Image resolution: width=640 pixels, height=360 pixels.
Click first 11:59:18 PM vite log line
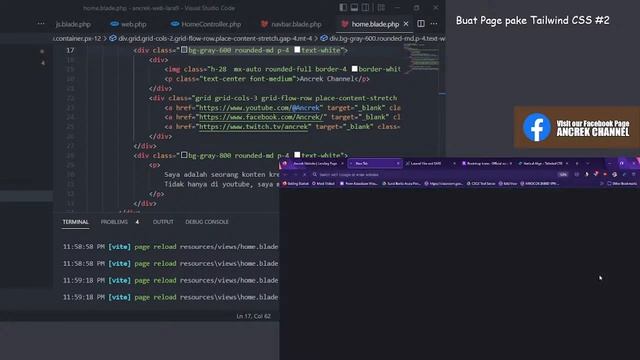tap(170, 280)
